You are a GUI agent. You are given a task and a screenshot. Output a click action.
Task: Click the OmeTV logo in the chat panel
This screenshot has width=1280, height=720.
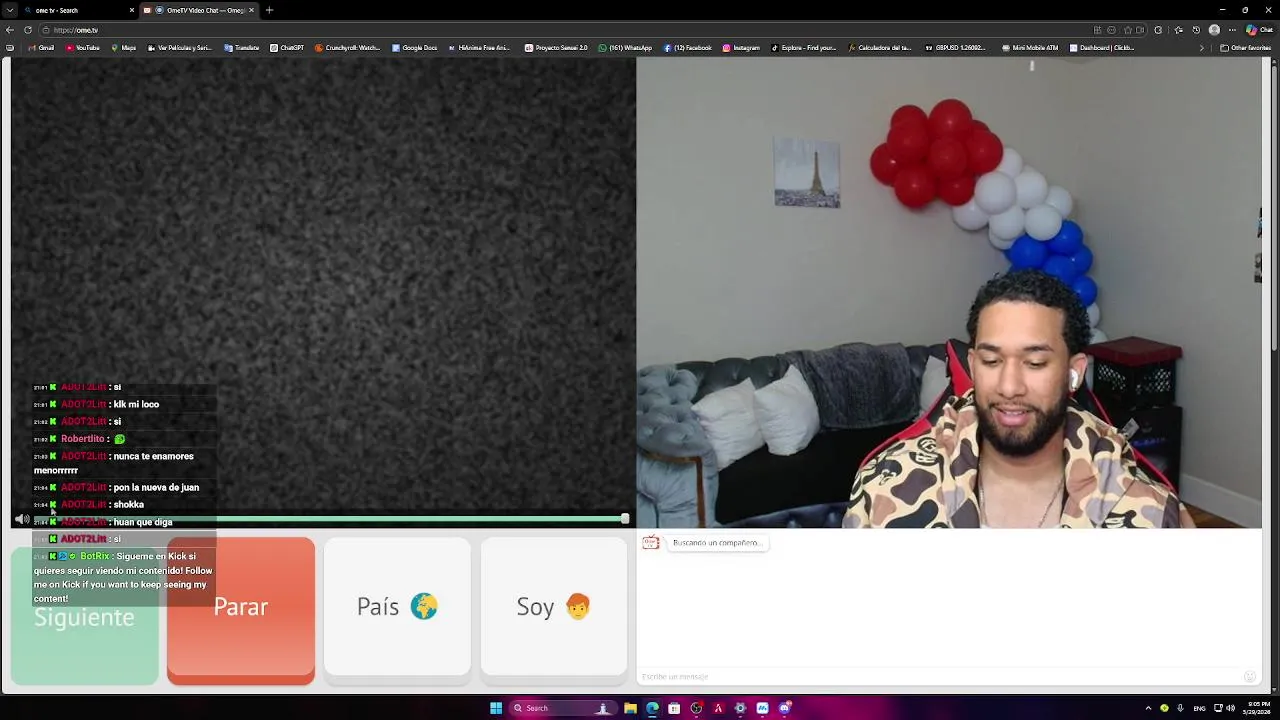pyautogui.click(x=650, y=542)
